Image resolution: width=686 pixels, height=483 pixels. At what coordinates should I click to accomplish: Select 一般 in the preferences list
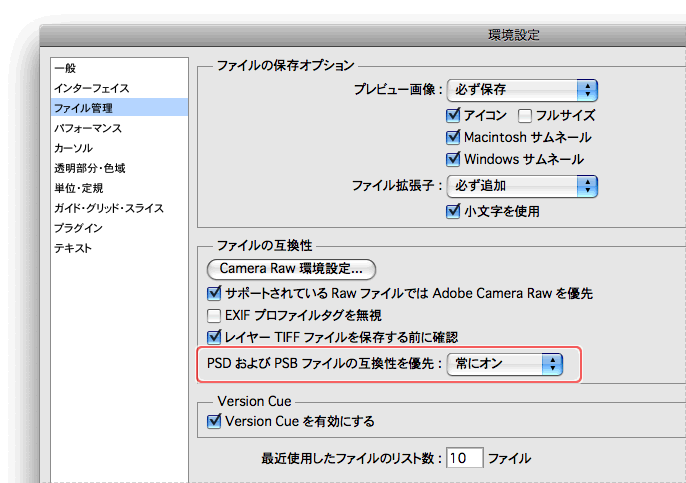point(119,68)
